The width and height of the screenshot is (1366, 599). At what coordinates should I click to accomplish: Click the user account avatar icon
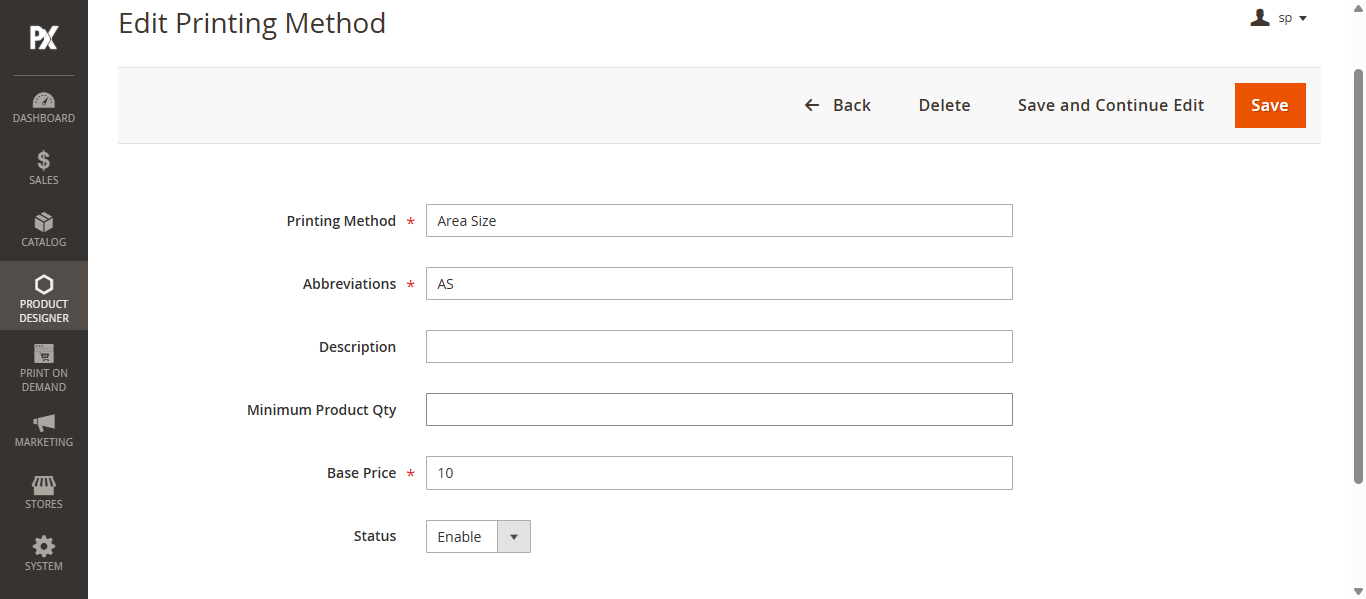click(x=1260, y=17)
